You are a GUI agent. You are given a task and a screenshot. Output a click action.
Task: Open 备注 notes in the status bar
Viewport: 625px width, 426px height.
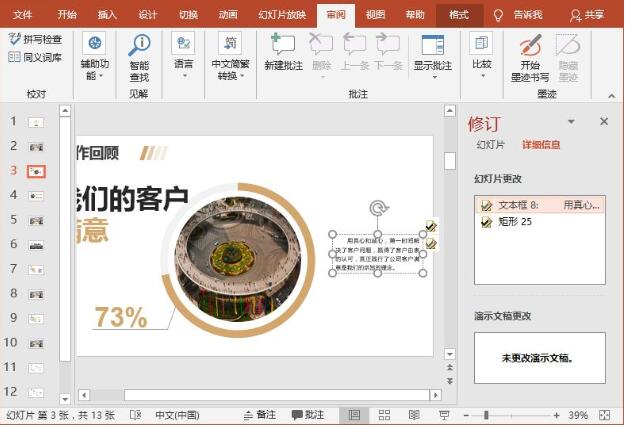tap(260, 415)
